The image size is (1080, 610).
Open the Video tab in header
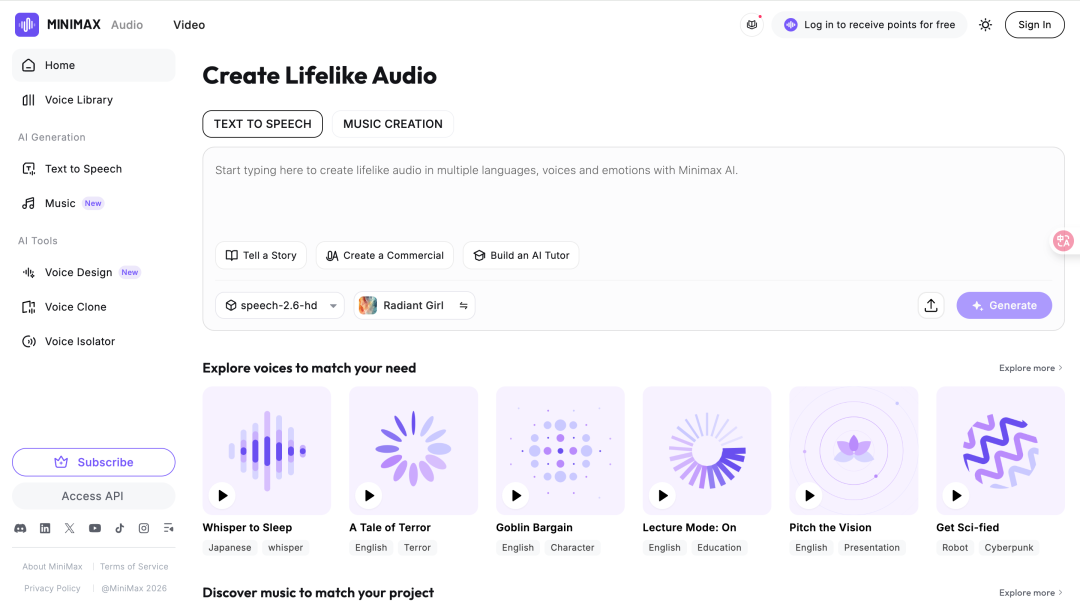(x=189, y=25)
